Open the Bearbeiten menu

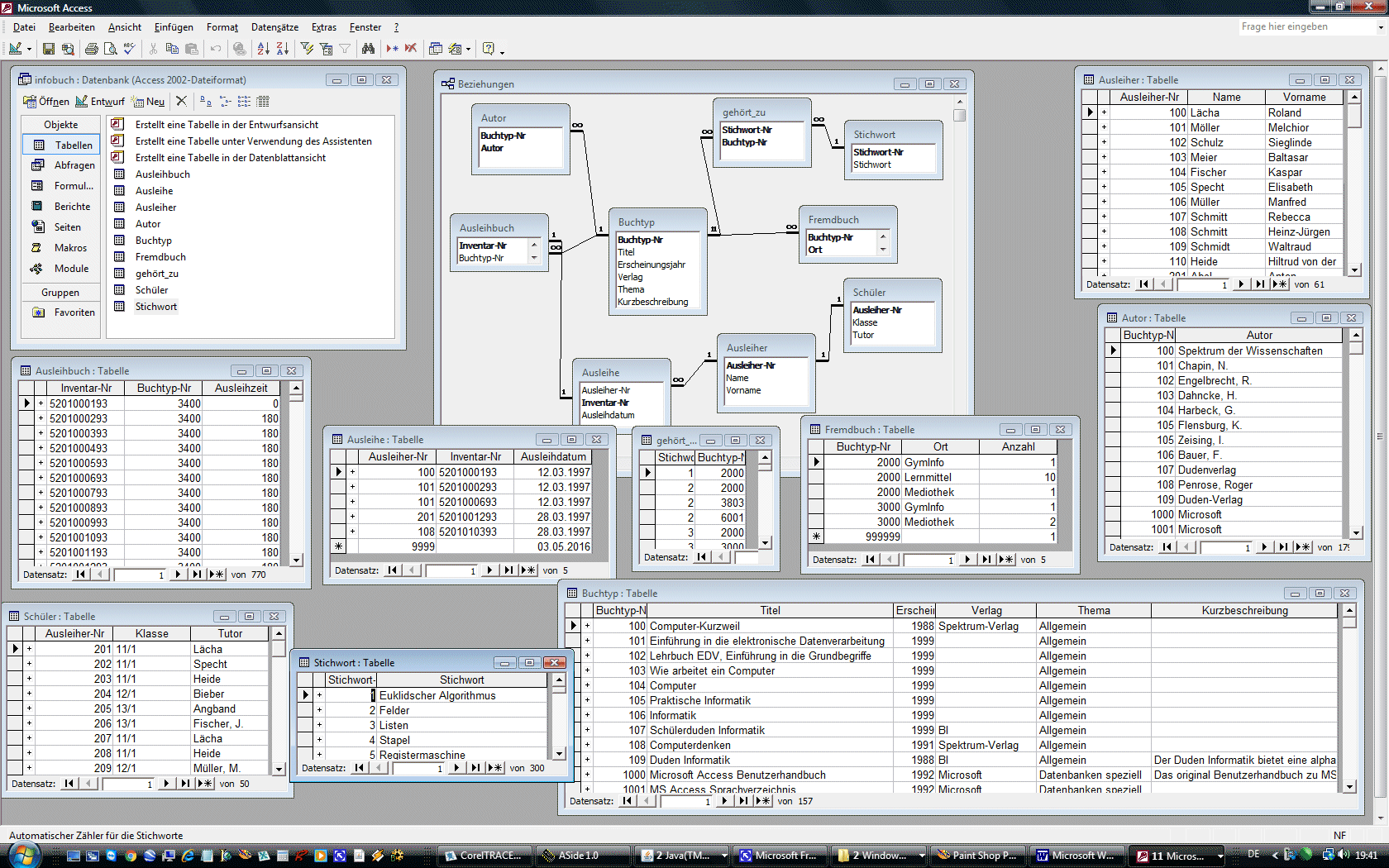(x=71, y=27)
